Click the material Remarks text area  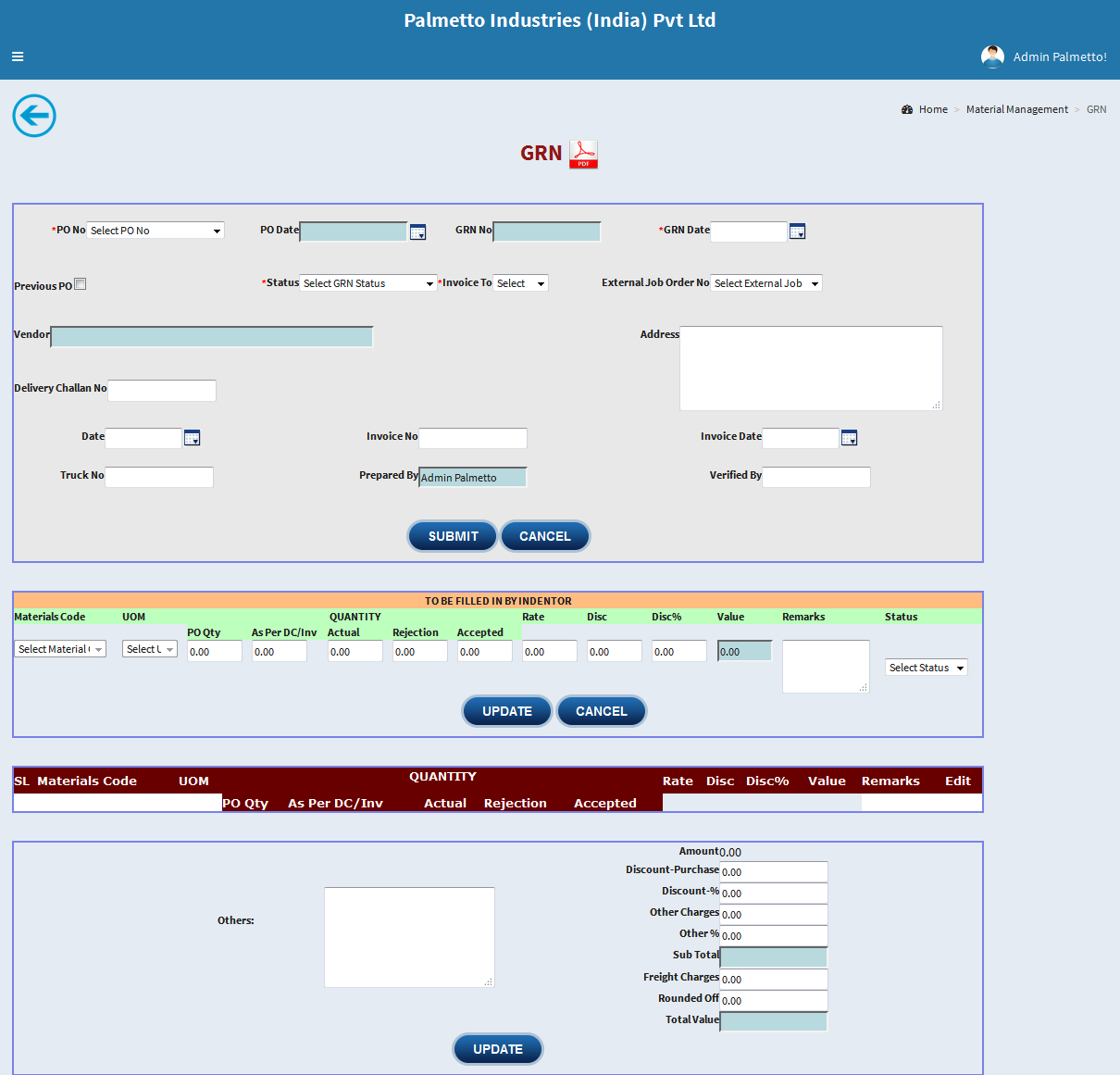(x=826, y=667)
